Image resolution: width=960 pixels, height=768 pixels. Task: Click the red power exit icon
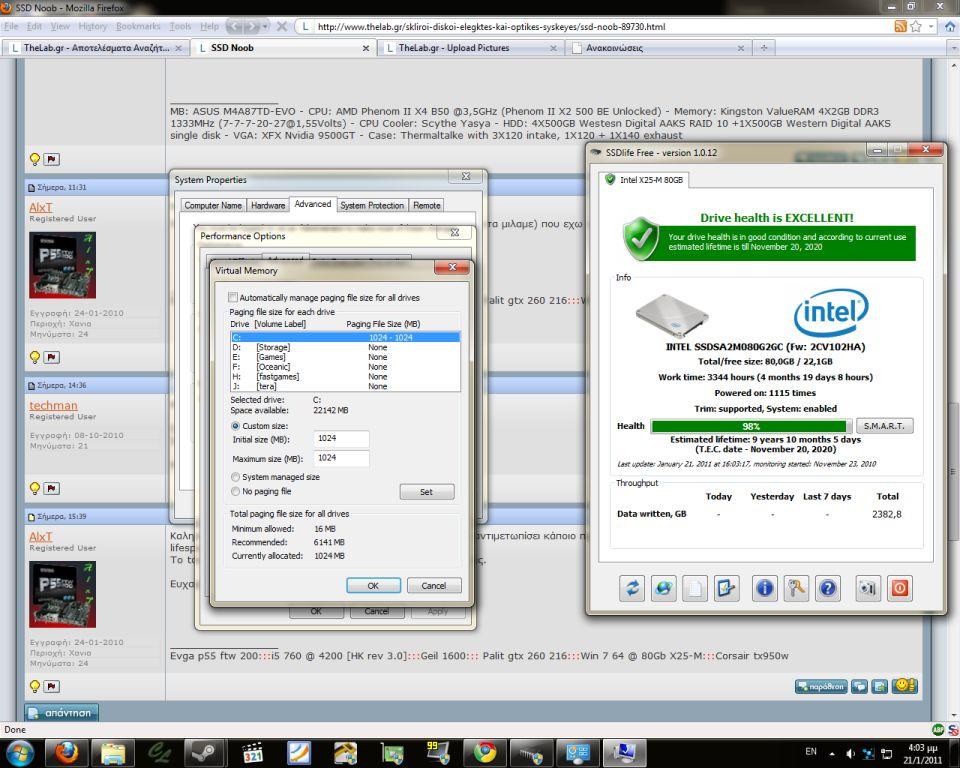pyautogui.click(x=900, y=588)
